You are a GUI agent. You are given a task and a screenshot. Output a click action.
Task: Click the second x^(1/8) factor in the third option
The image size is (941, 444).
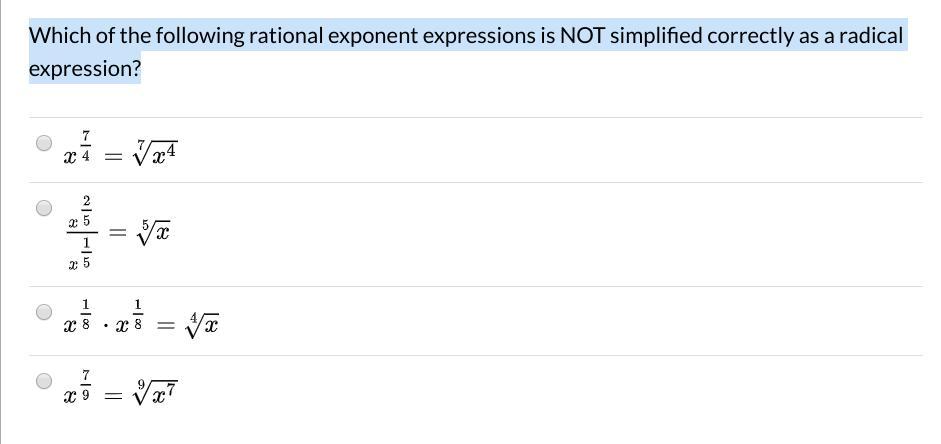128,316
